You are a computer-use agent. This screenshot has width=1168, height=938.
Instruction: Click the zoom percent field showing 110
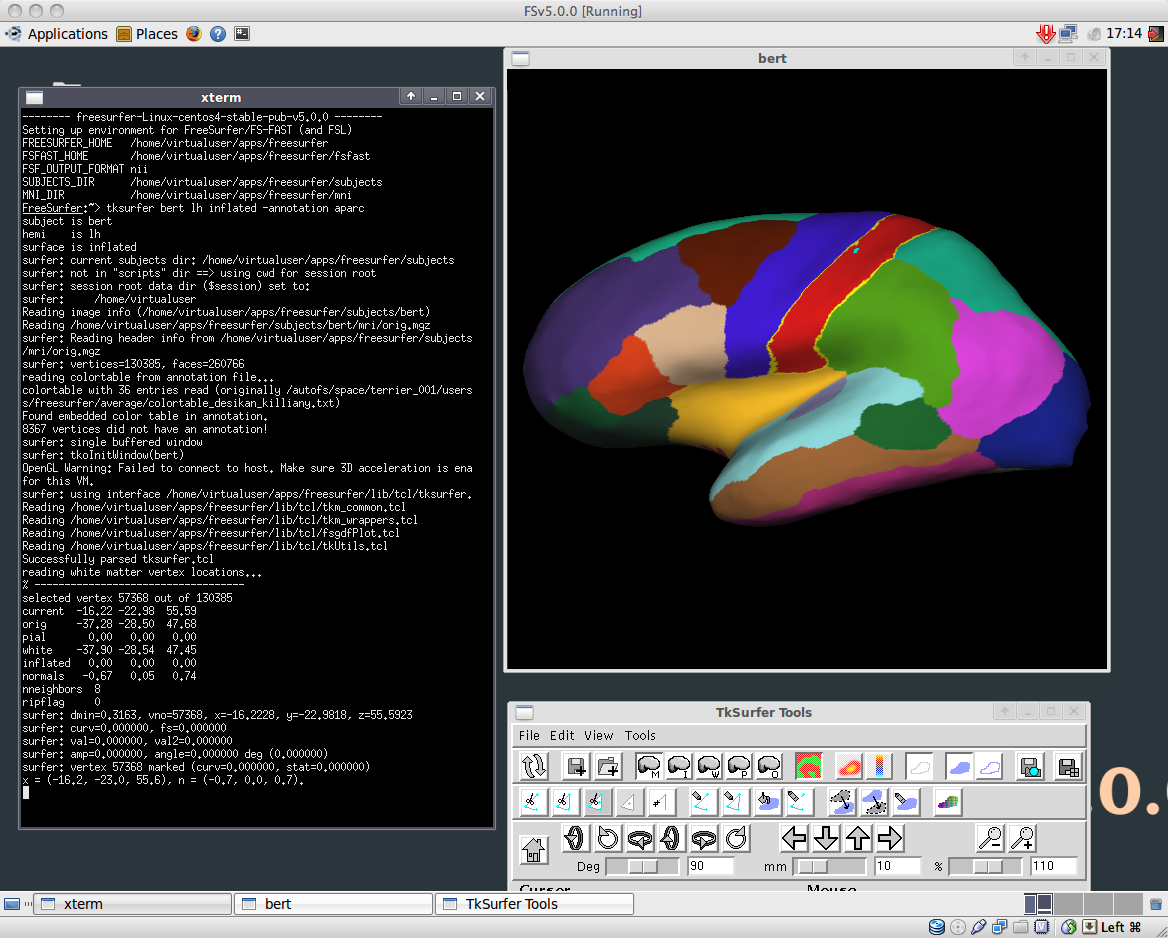click(1053, 866)
